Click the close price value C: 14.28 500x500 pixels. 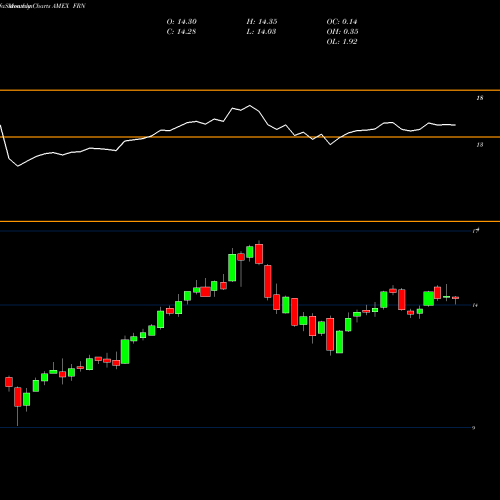click(x=181, y=32)
